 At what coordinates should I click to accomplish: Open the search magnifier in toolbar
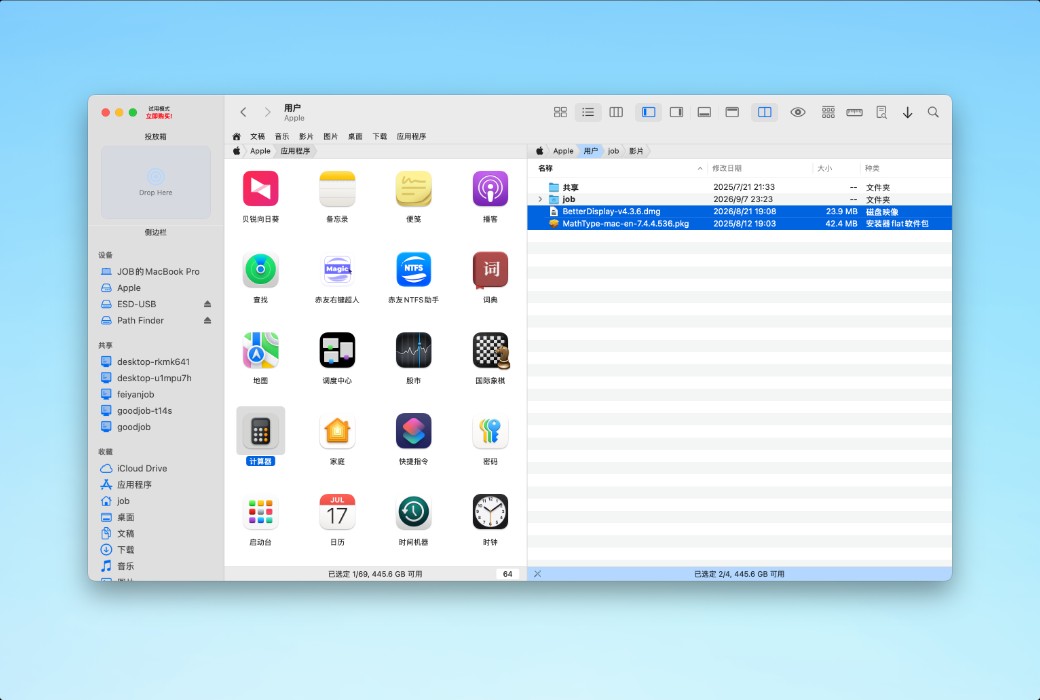tap(933, 112)
